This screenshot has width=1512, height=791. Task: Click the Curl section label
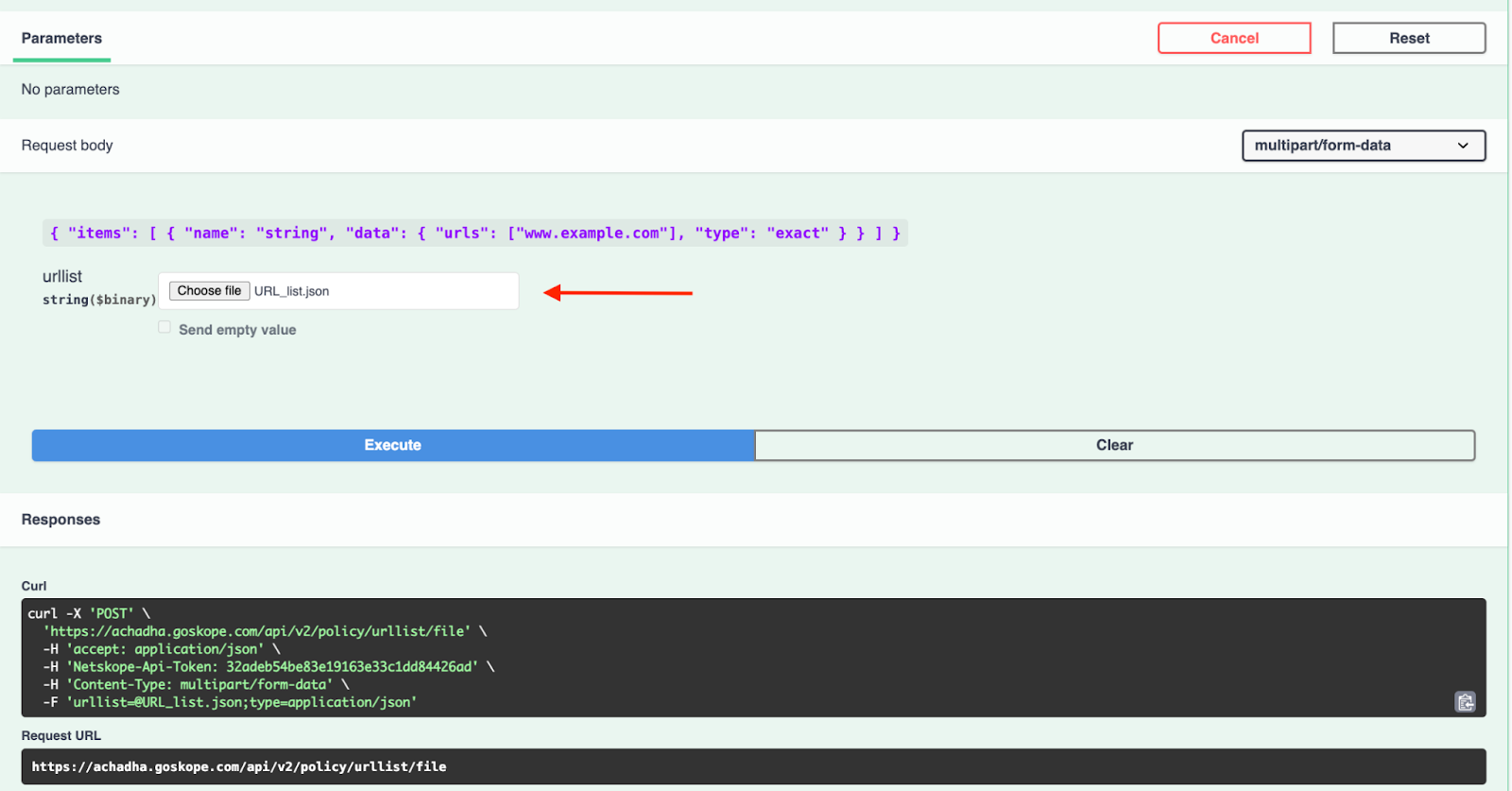click(x=34, y=586)
